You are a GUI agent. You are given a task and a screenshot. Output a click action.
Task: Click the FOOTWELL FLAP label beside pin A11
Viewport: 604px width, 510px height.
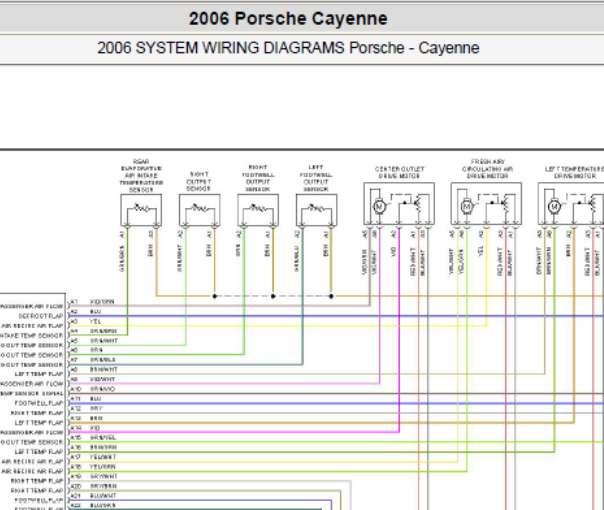pyautogui.click(x=39, y=403)
